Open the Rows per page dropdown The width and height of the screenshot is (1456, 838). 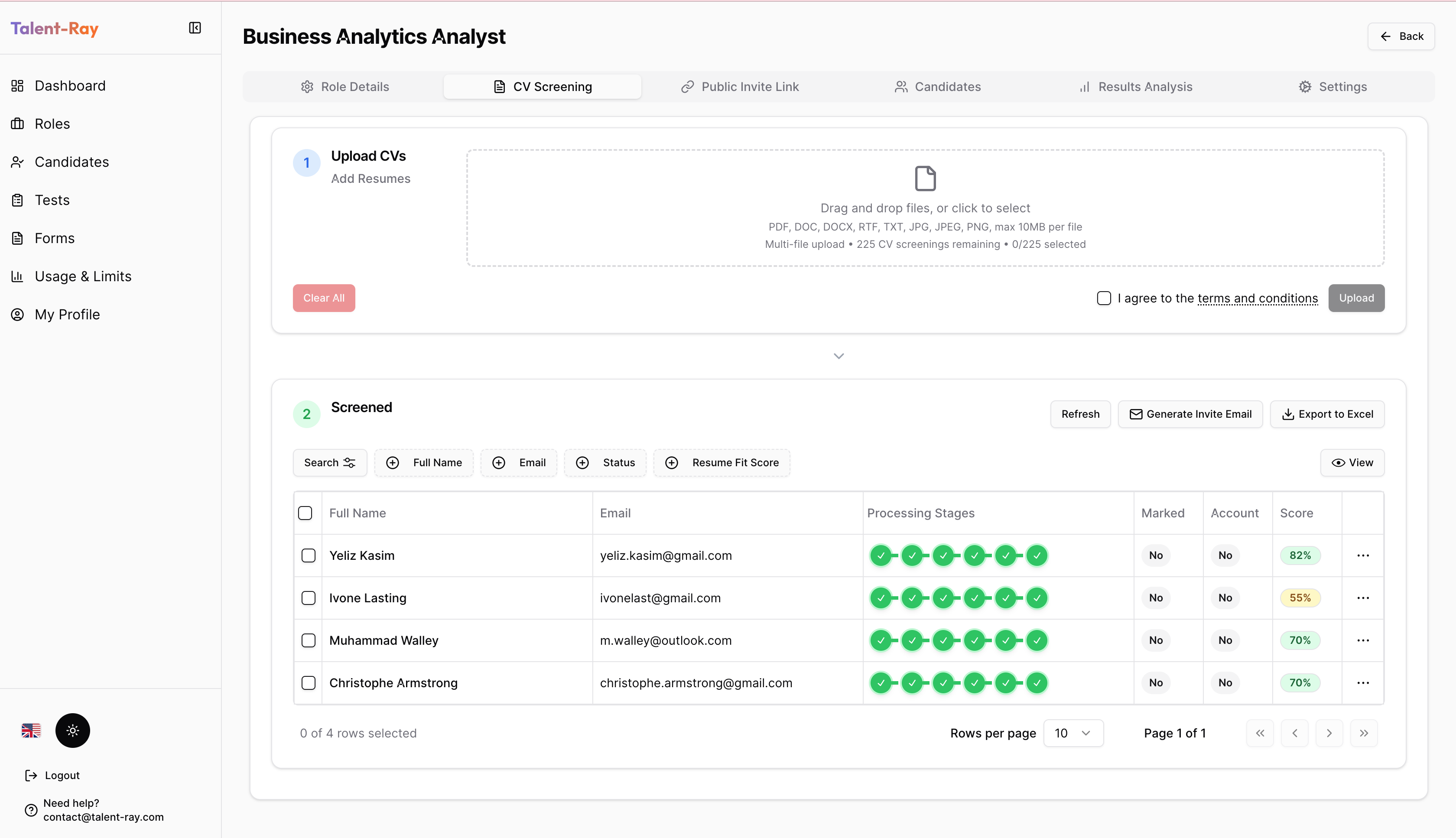tap(1073, 733)
